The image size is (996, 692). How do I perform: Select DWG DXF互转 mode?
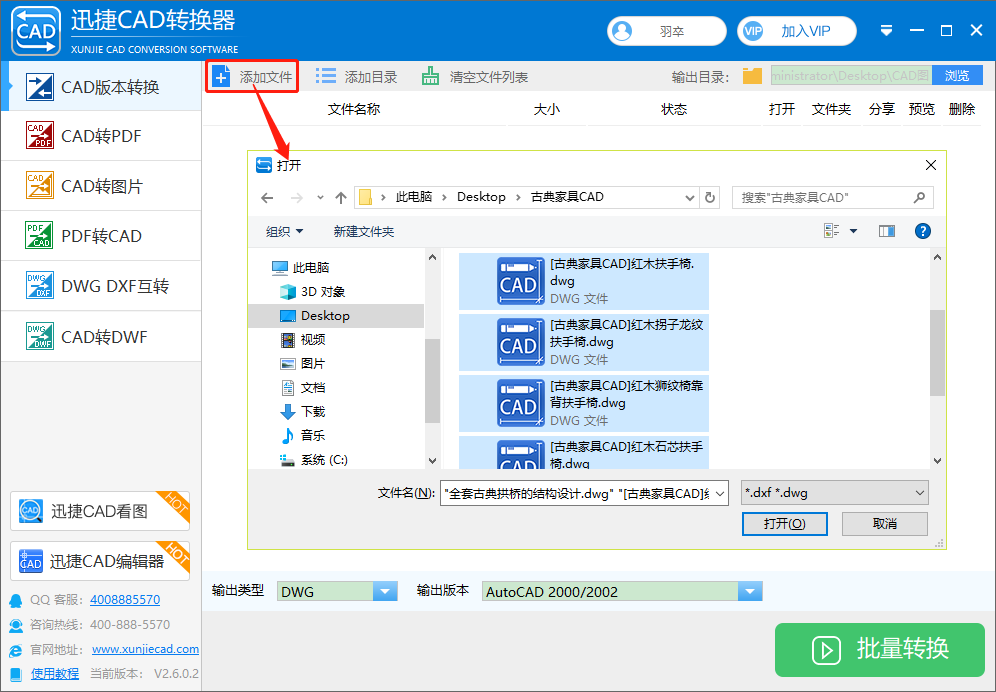pyautogui.click(x=102, y=286)
